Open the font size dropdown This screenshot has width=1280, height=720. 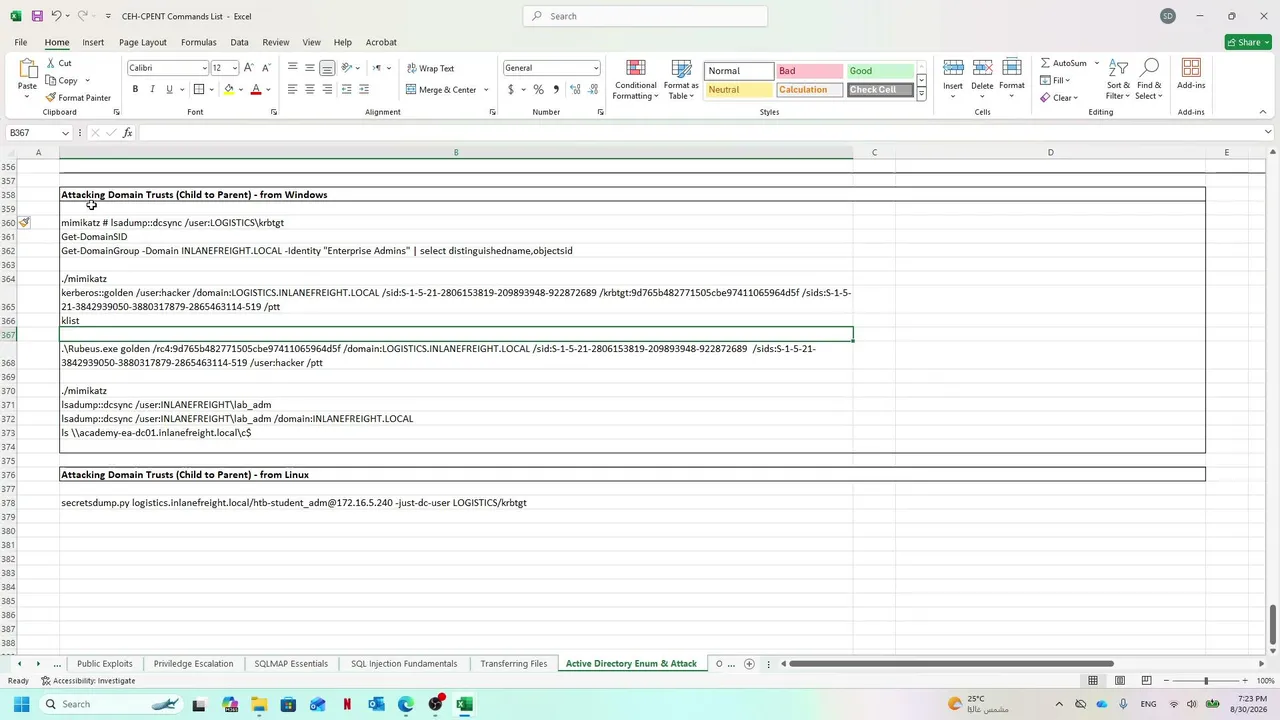235,68
